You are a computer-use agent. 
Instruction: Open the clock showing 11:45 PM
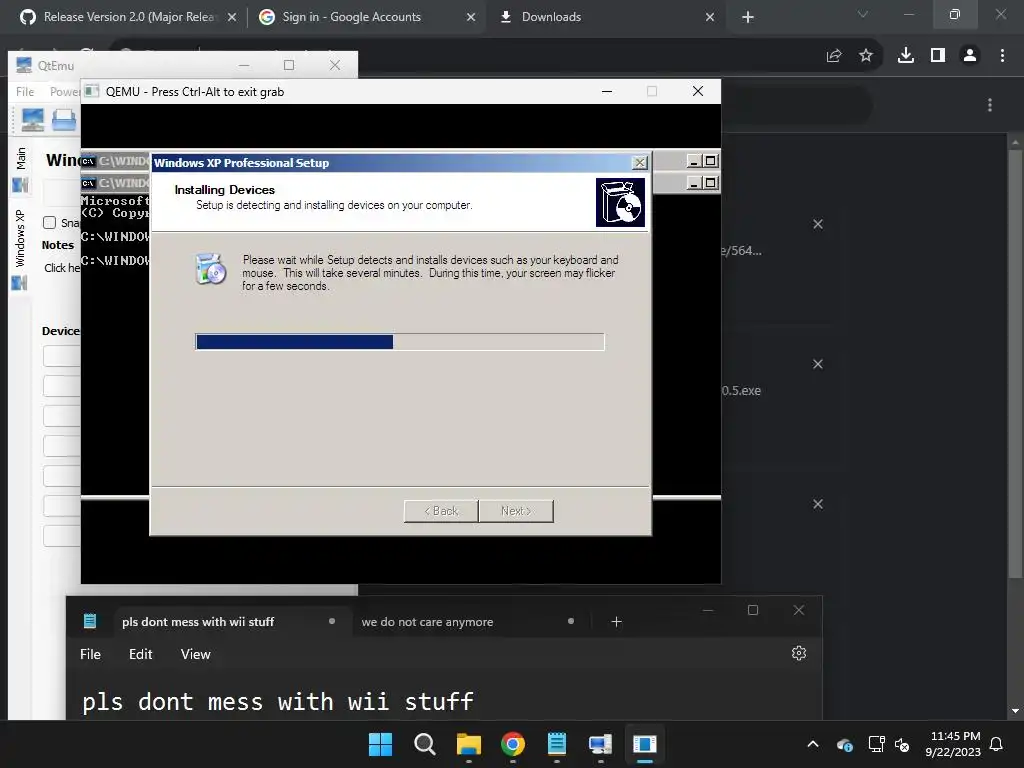pyautogui.click(x=953, y=744)
